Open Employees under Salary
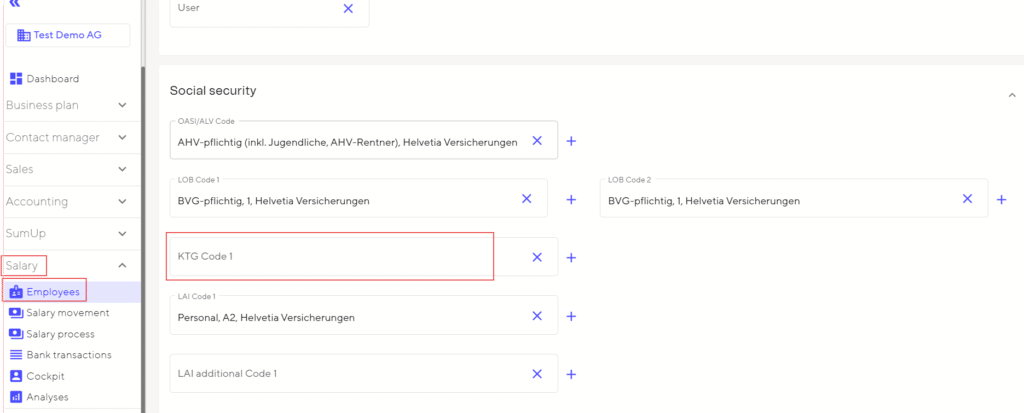 click(53, 292)
